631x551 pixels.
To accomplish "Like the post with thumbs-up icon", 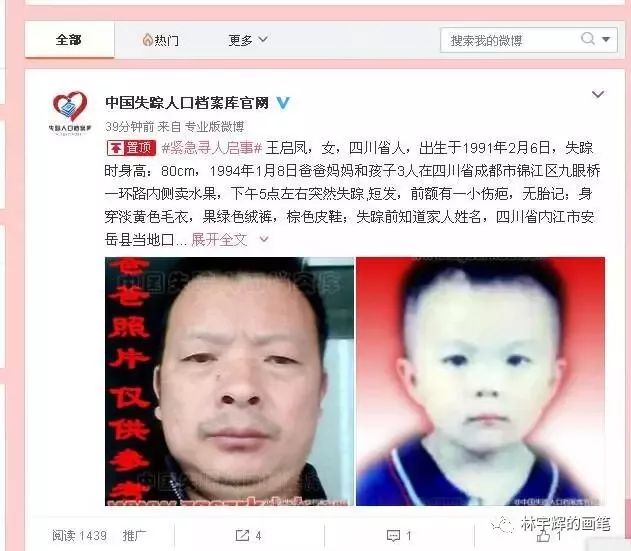I will coord(544,536).
